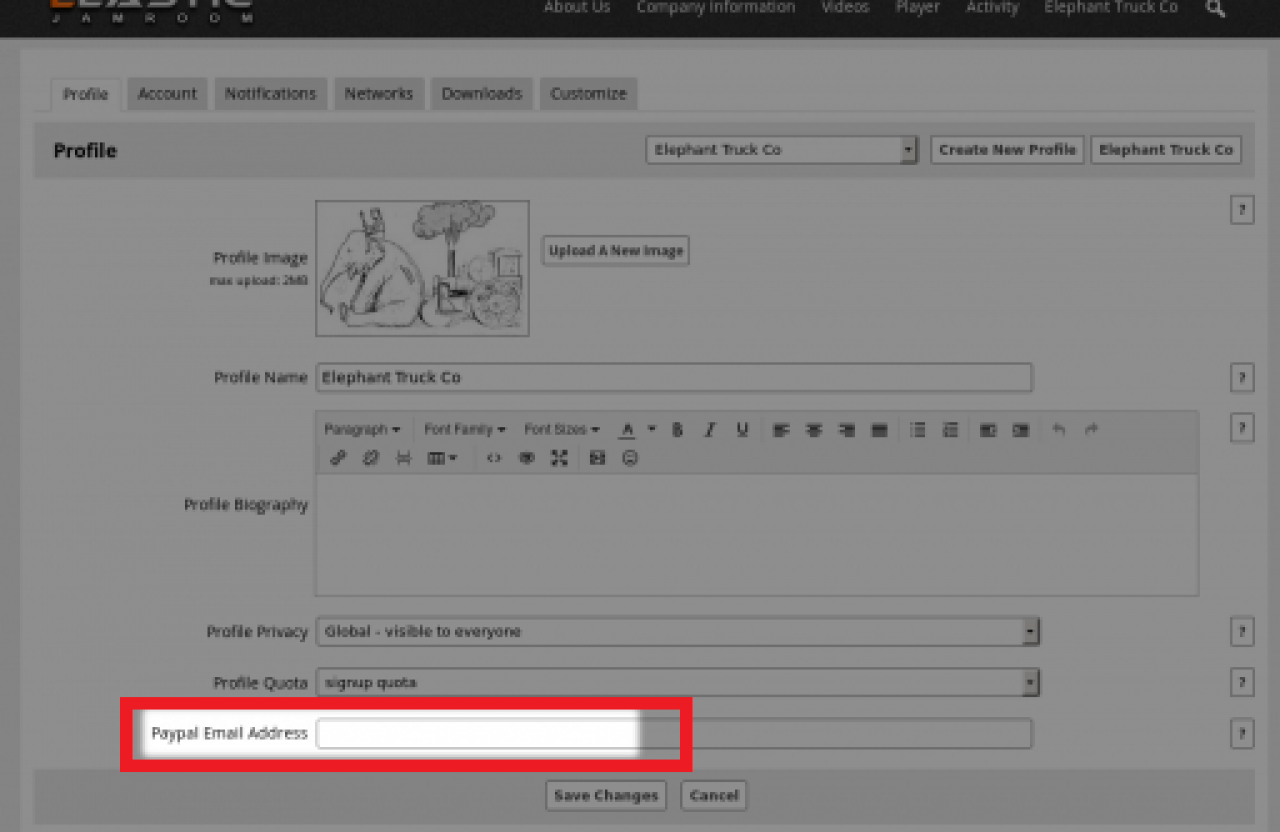Open the Notifications tab
Screen dimensions: 1280x832
pos(270,94)
